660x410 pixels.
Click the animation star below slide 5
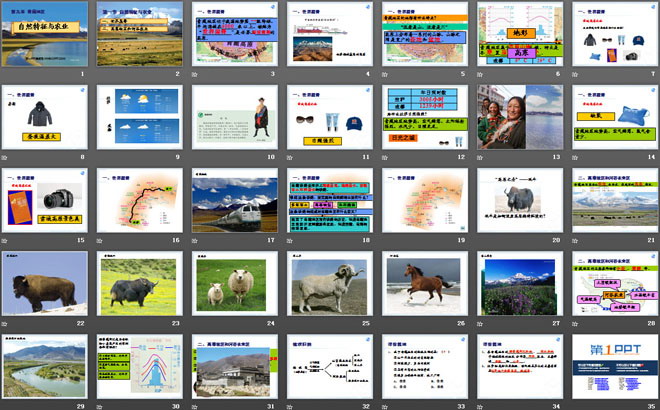[384, 74]
